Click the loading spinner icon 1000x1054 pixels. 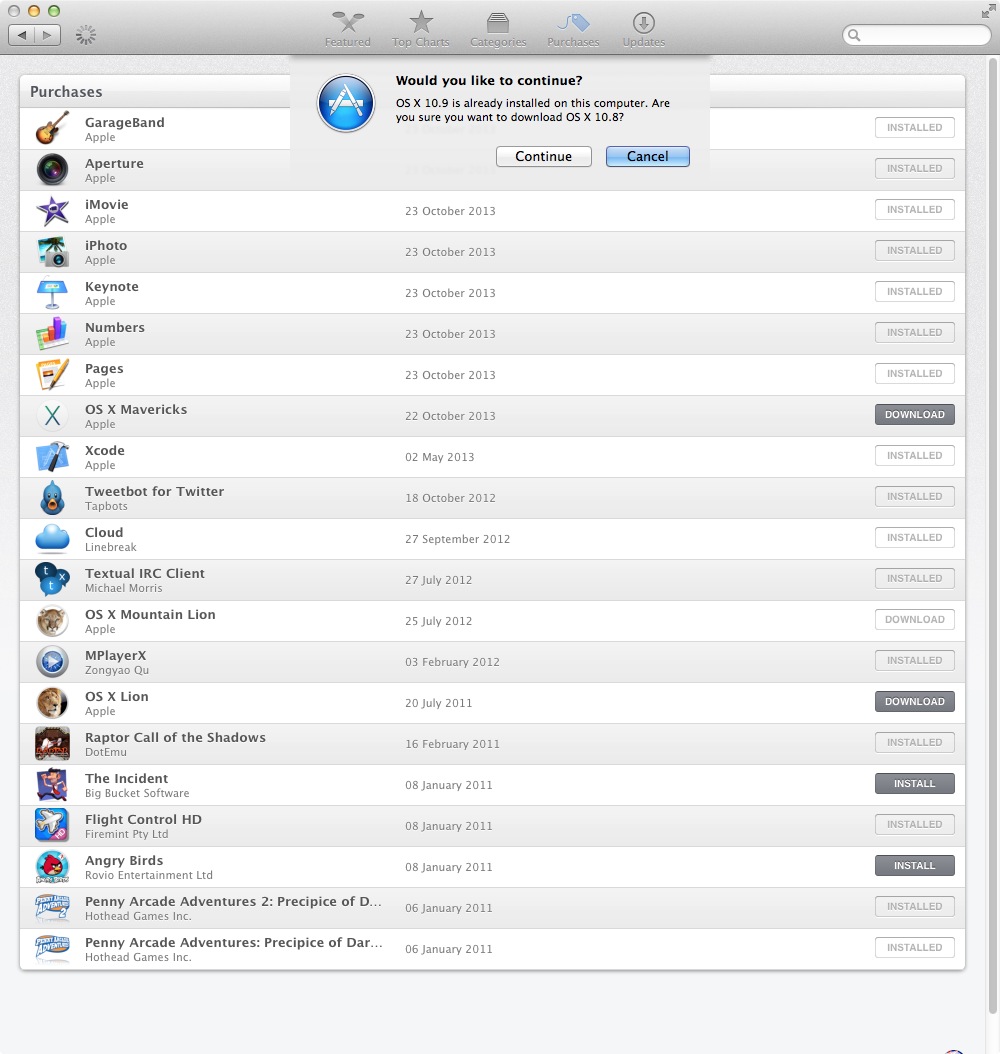point(85,35)
